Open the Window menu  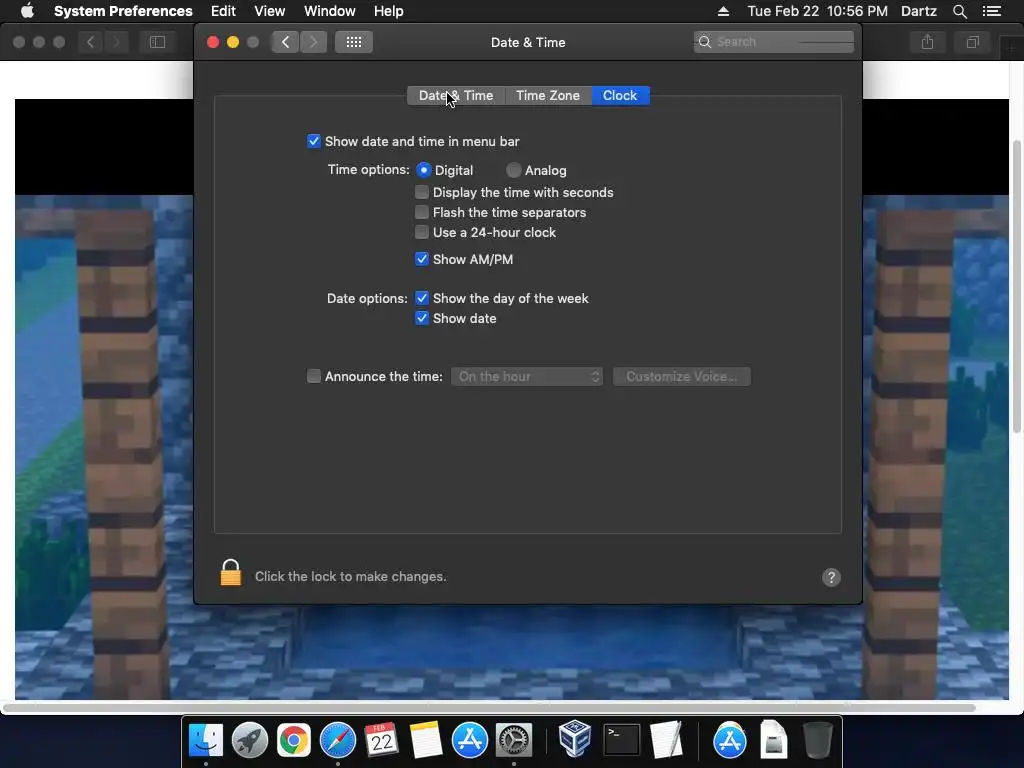coord(330,11)
